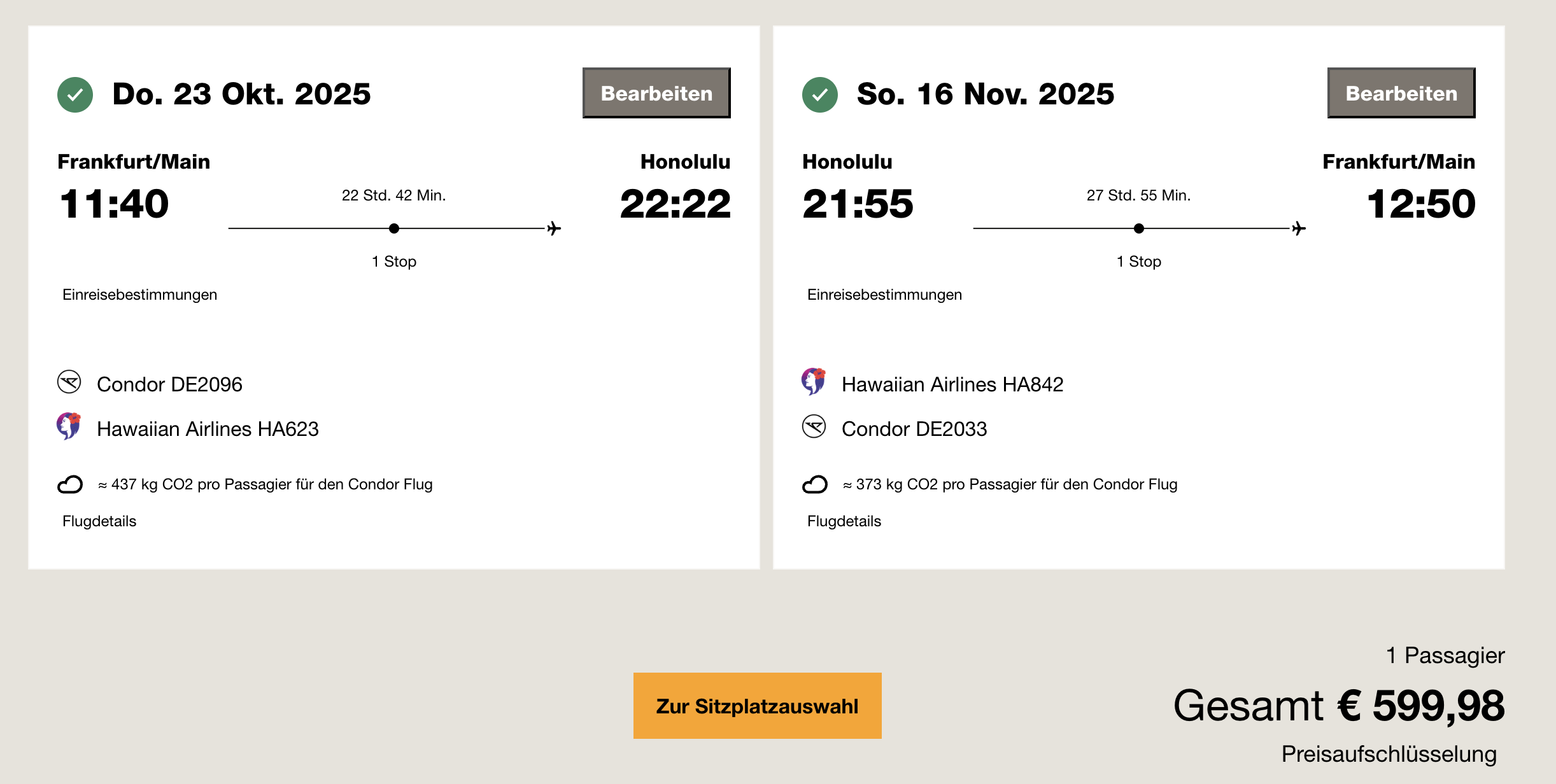Edit the outbound flight on 23 Okt. 2025
Screen dimensions: 1556x784
coord(656,93)
